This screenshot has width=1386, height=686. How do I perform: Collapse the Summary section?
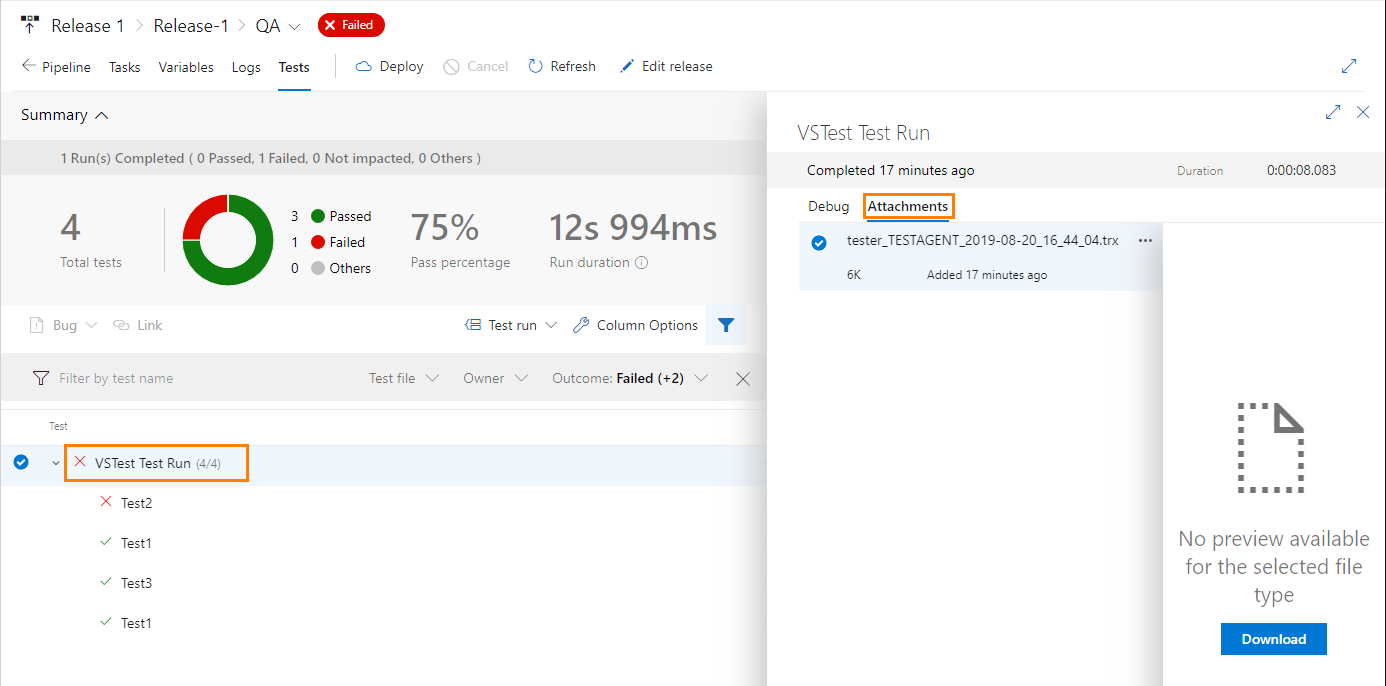[101, 114]
